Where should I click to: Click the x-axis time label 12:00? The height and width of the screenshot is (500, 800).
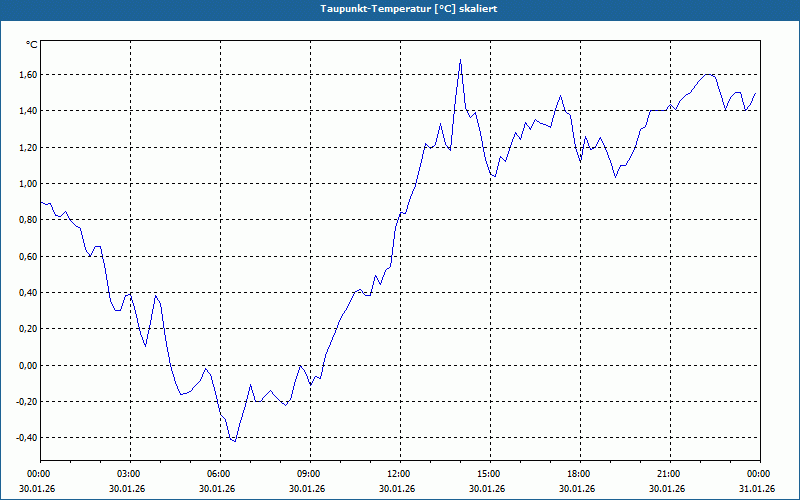coord(398,474)
